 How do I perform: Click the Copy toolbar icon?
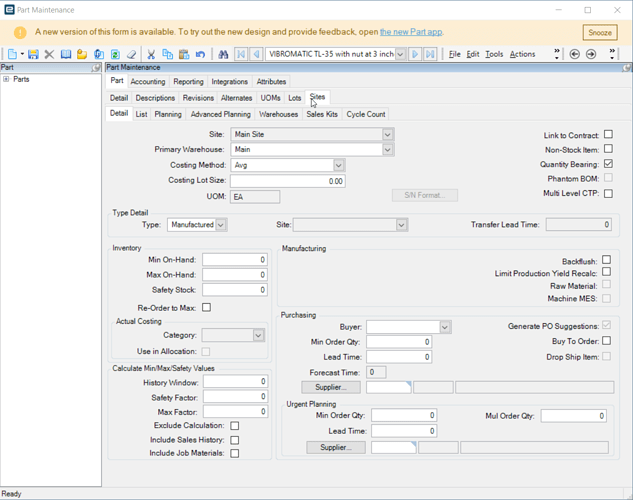pyautogui.click(x=167, y=54)
